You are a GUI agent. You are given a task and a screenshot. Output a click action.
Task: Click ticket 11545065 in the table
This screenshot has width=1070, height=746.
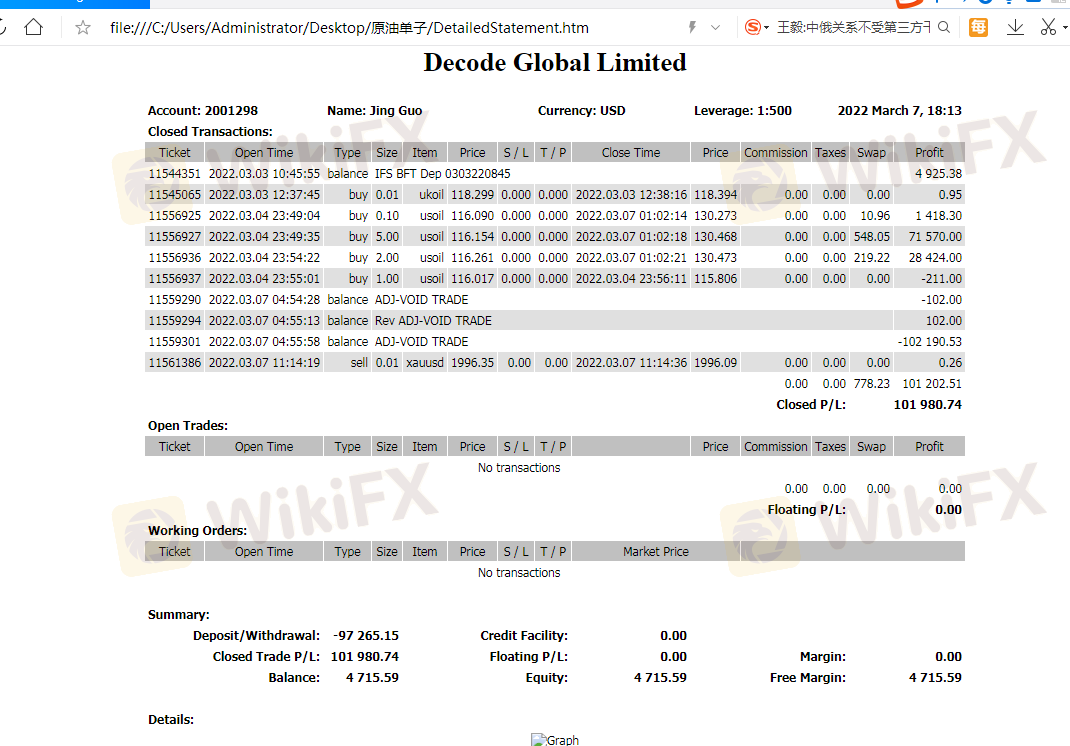[x=175, y=195]
